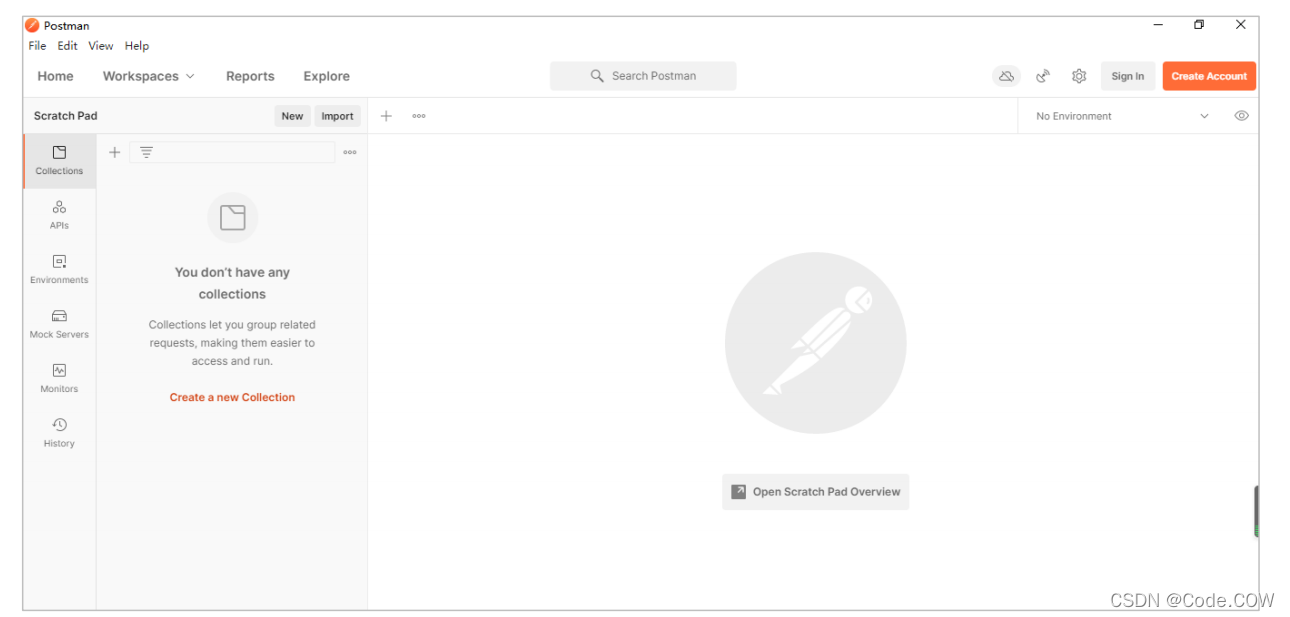Viewport: 1290px width, 617px height.
Task: Click the New button
Action: [x=292, y=116]
